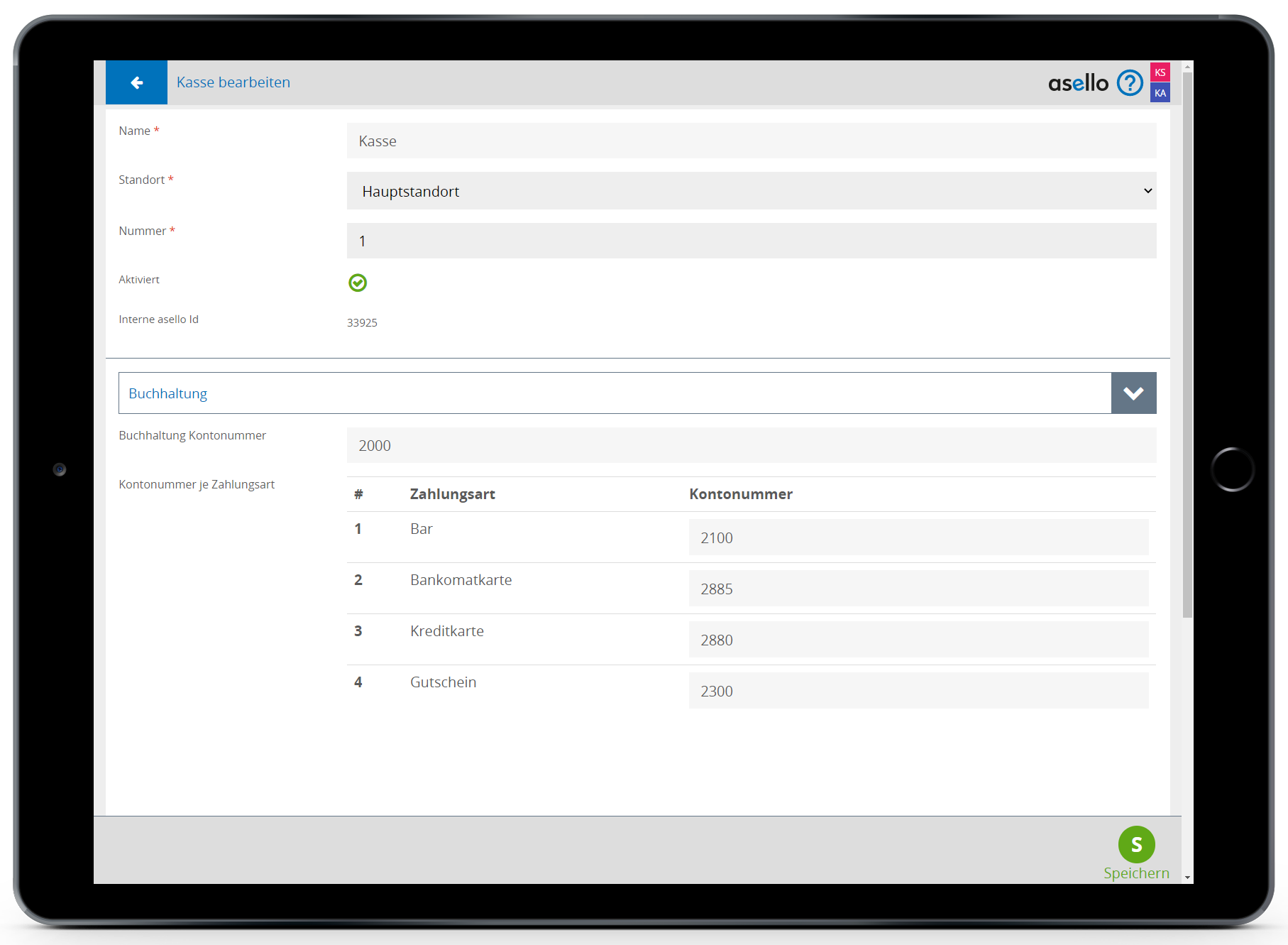Collapse Buchhaltung section with chevron button
The width and height of the screenshot is (1288, 945).
(x=1133, y=393)
